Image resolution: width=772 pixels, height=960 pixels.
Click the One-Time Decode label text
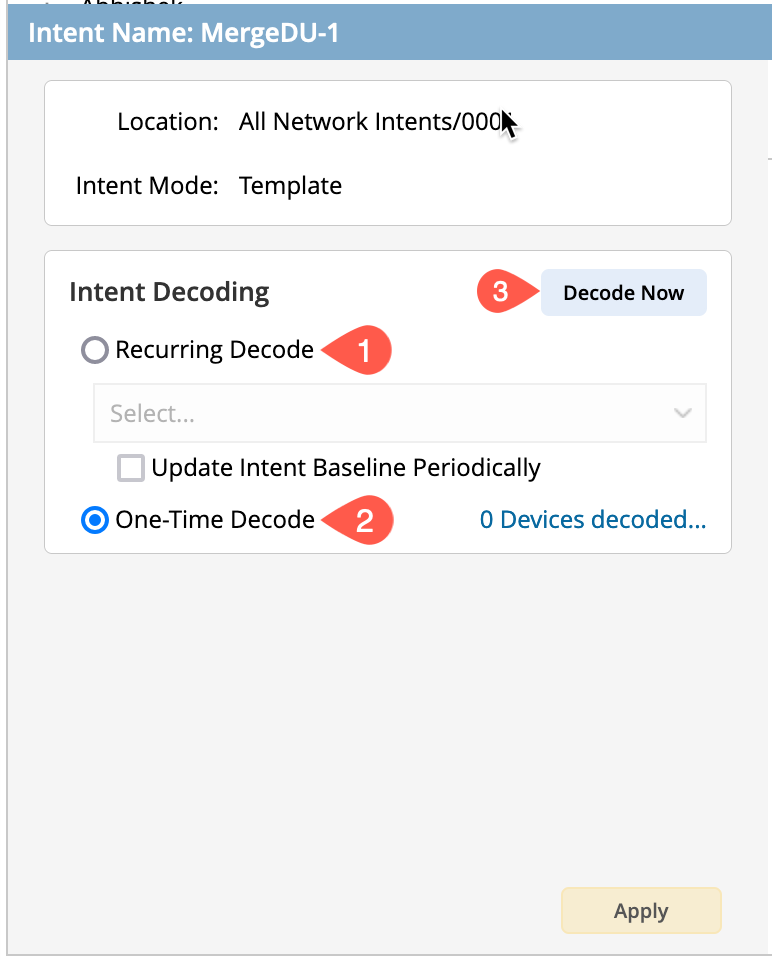click(215, 521)
